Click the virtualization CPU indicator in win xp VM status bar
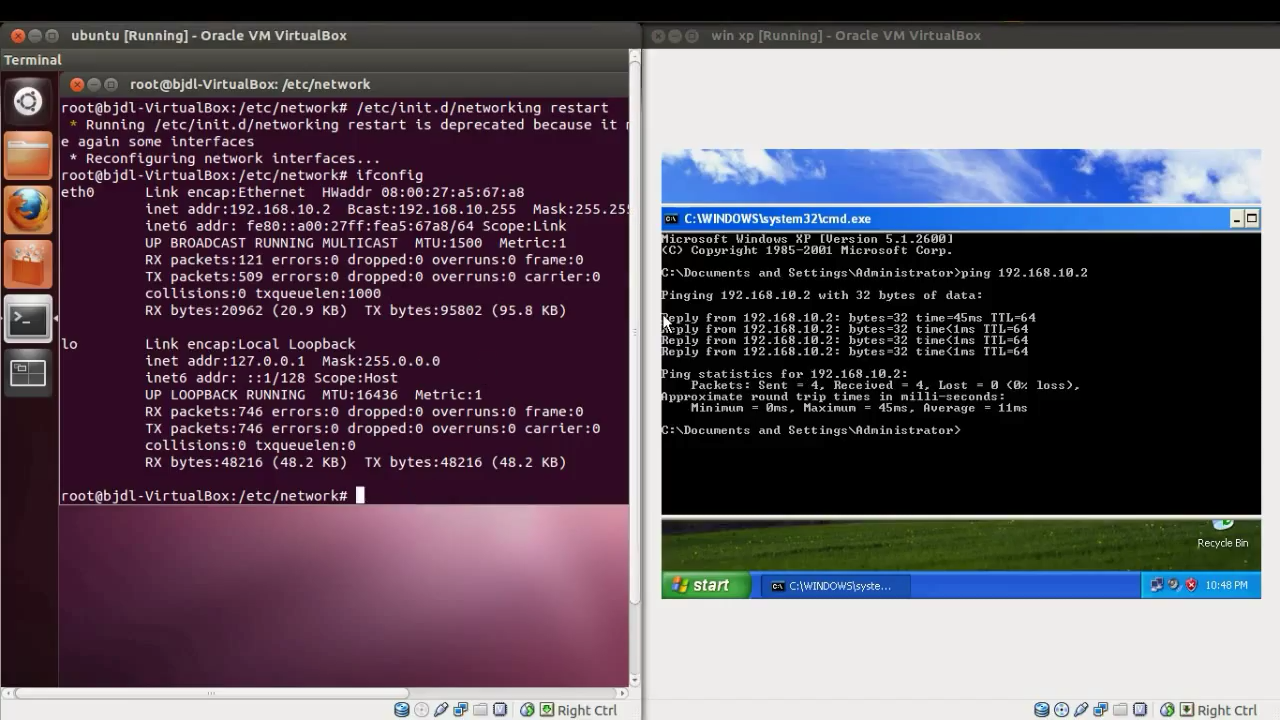Viewport: 1280px width, 720px height. (1140, 710)
